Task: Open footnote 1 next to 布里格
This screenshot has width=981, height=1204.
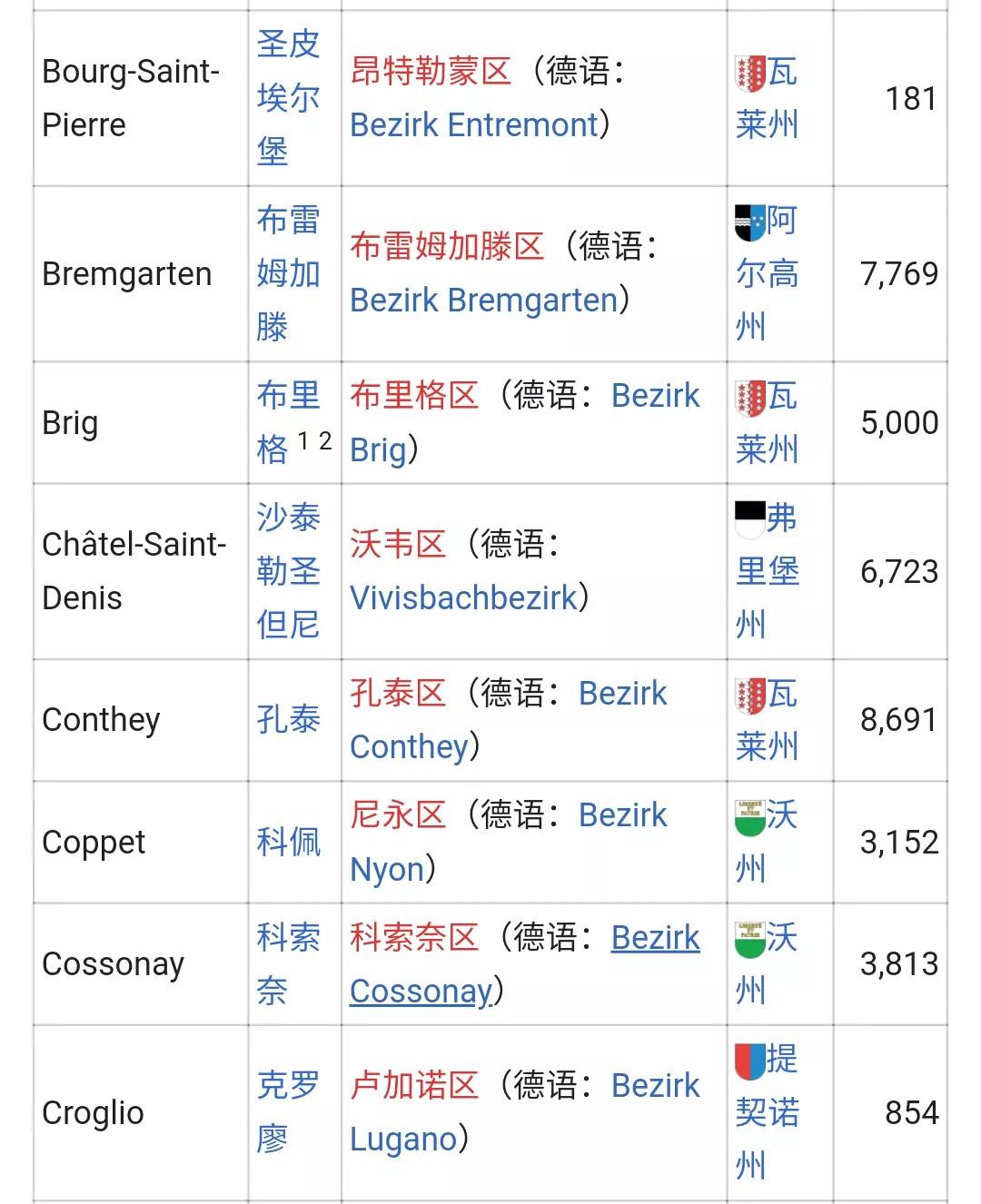Action: 303,440
